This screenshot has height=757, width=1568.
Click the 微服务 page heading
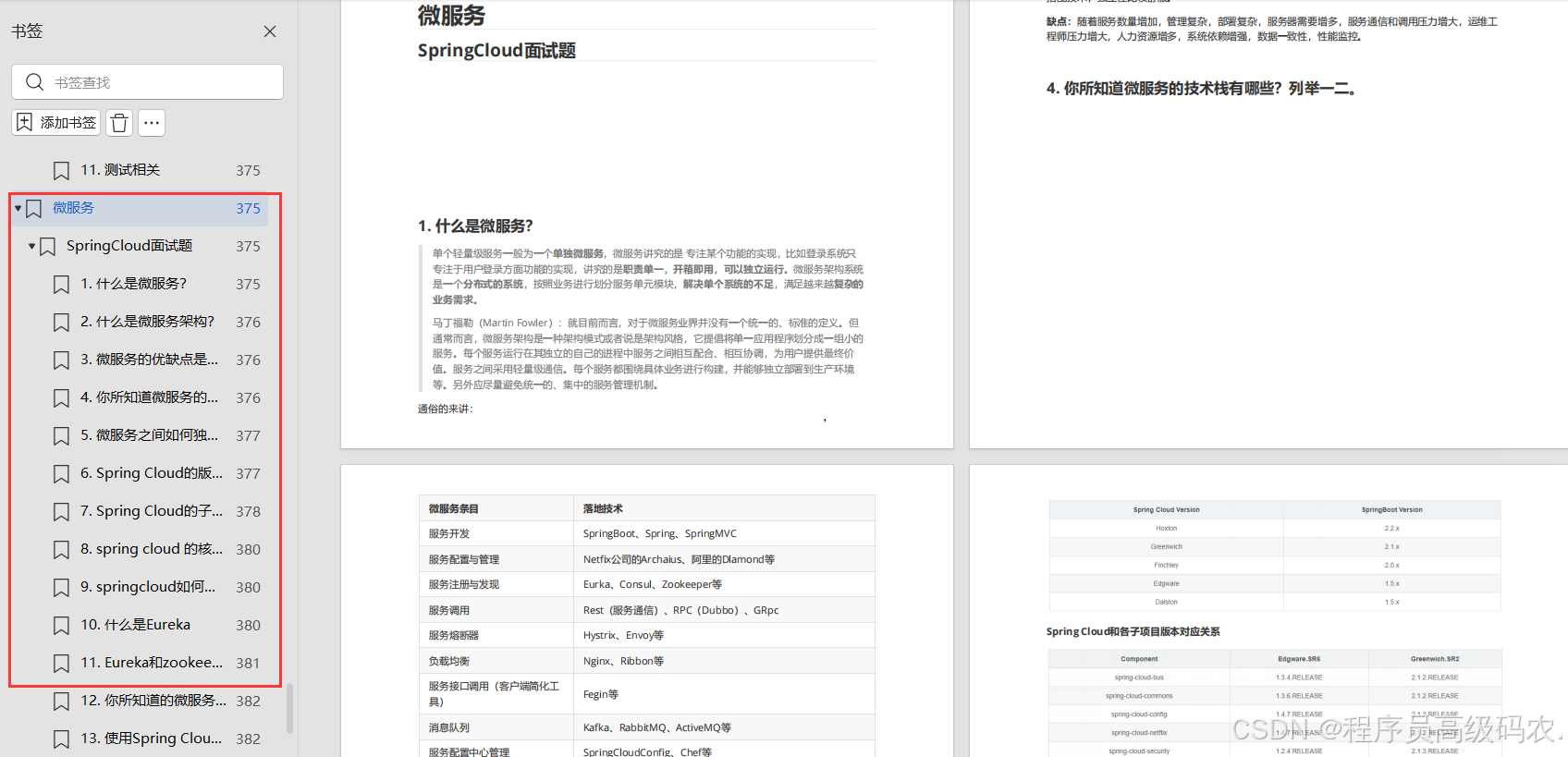451,15
